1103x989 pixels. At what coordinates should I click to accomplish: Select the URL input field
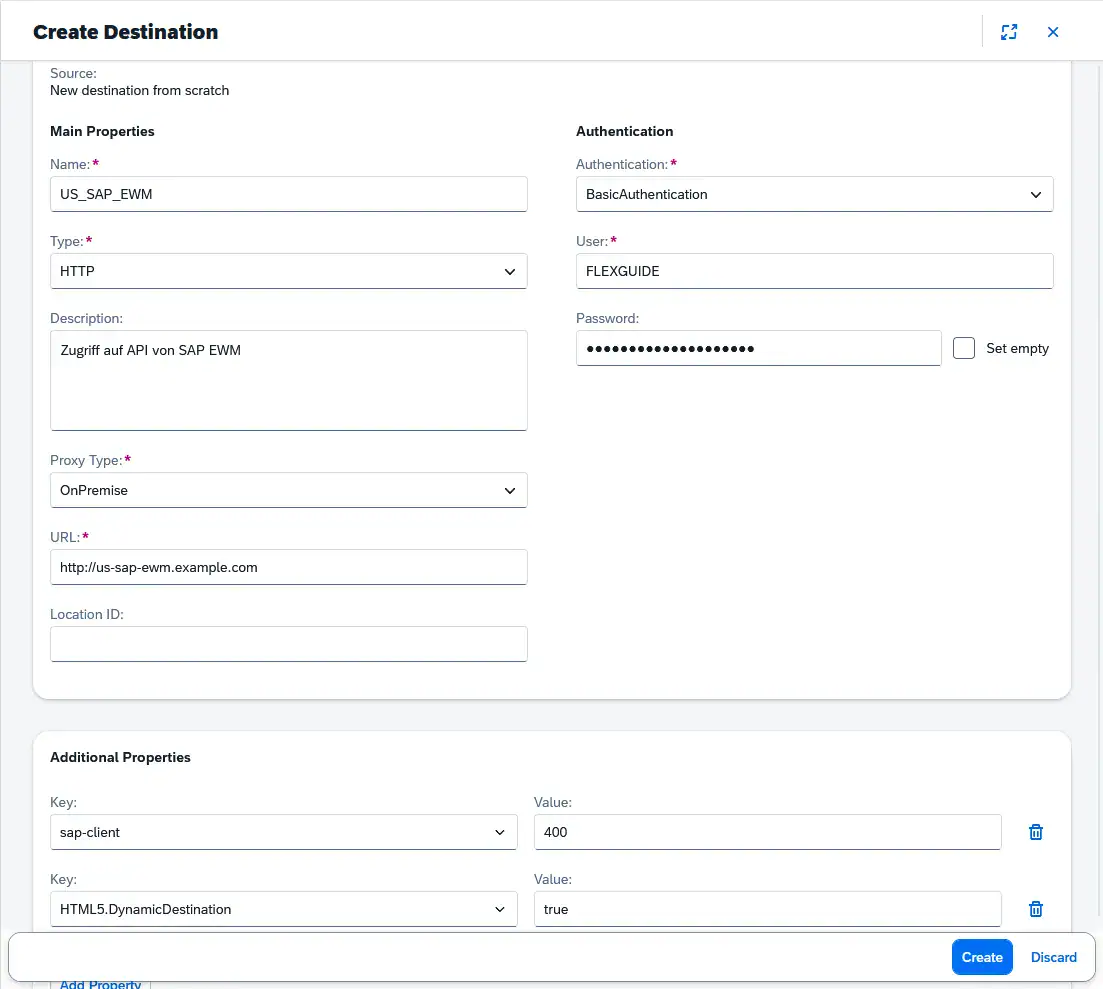pos(288,567)
